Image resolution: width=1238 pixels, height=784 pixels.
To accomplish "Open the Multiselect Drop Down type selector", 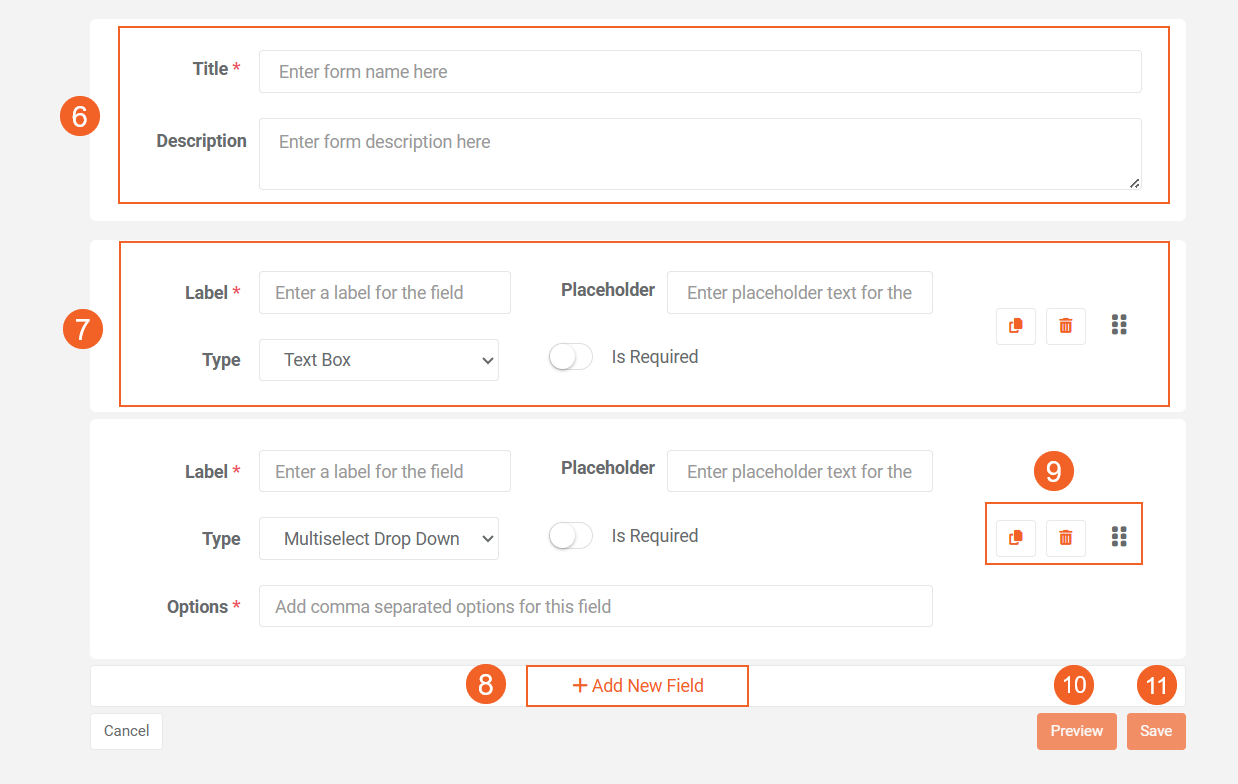I will pyautogui.click(x=379, y=538).
